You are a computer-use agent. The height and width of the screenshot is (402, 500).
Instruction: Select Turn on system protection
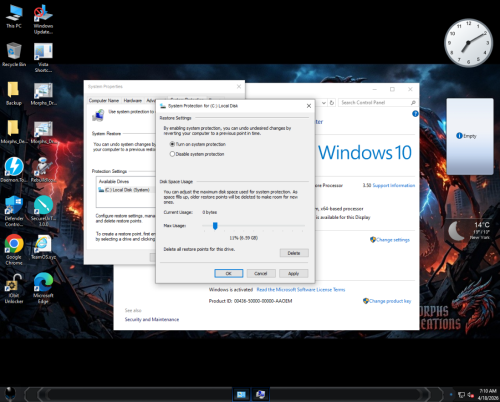tap(198, 144)
